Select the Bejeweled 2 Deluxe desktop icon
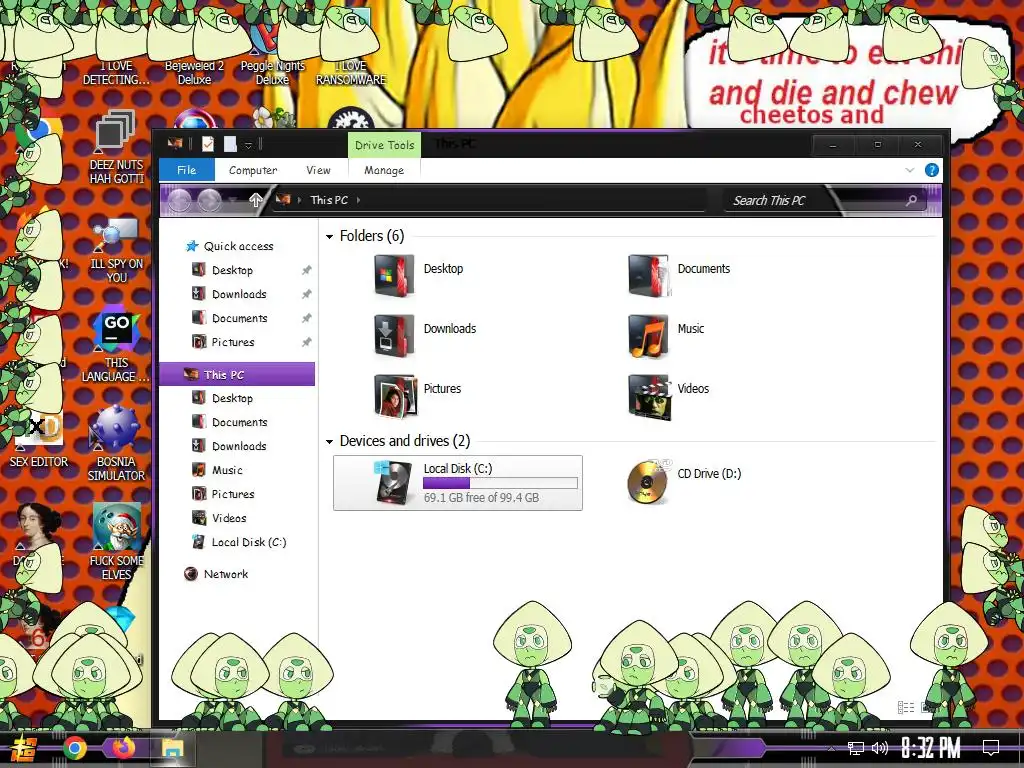The height and width of the screenshot is (768, 1024). coord(194,73)
